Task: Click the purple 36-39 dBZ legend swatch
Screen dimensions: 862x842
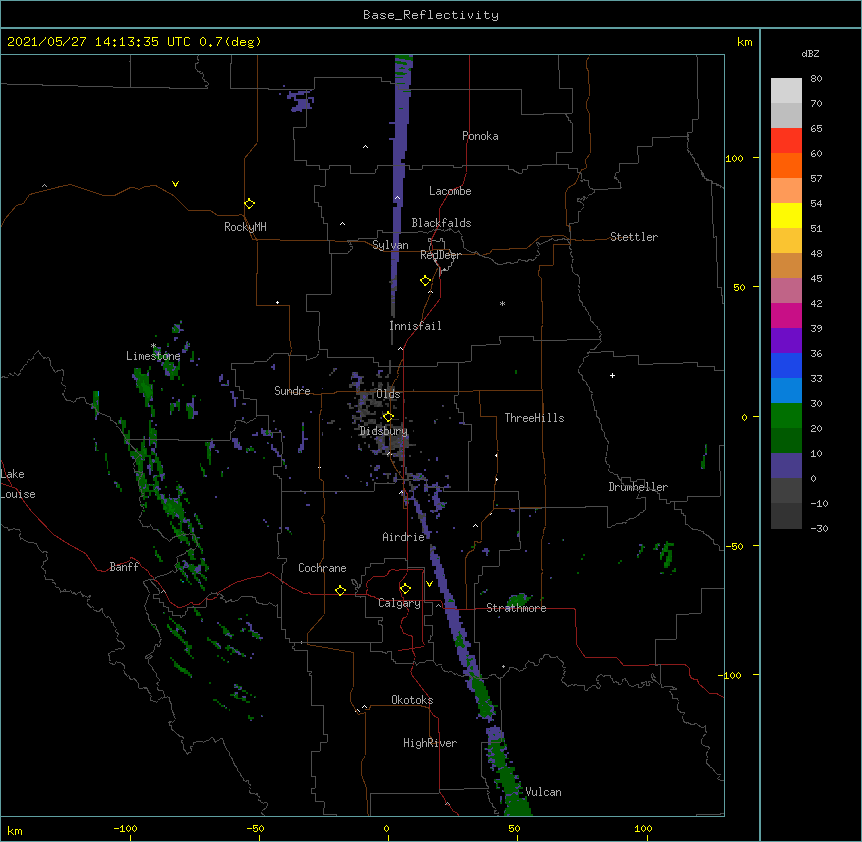Action: point(786,340)
